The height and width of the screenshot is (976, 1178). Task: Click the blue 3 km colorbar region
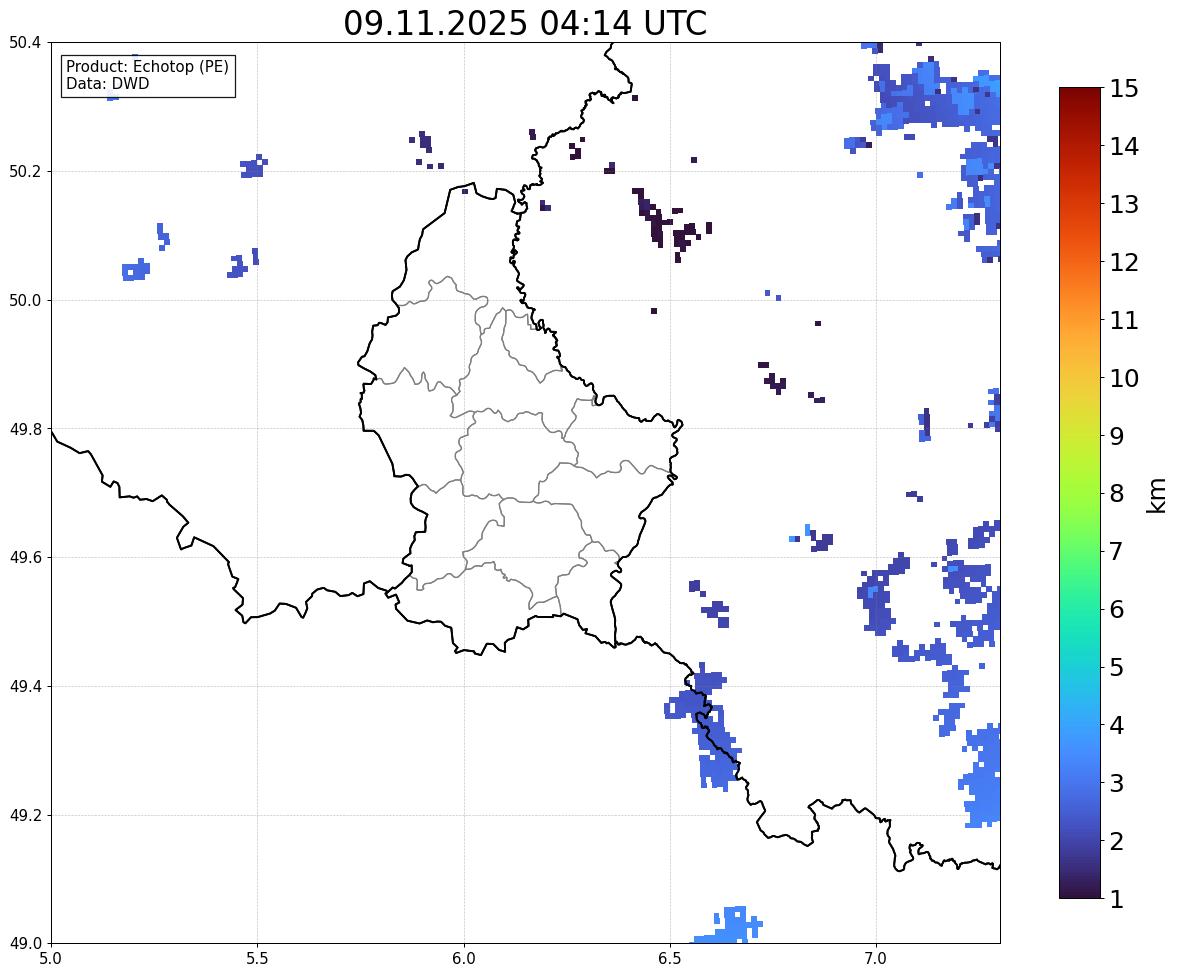click(1080, 783)
